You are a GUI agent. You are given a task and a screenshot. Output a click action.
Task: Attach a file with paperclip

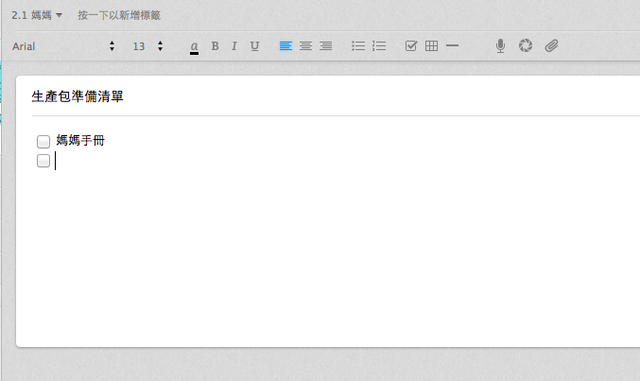point(551,46)
